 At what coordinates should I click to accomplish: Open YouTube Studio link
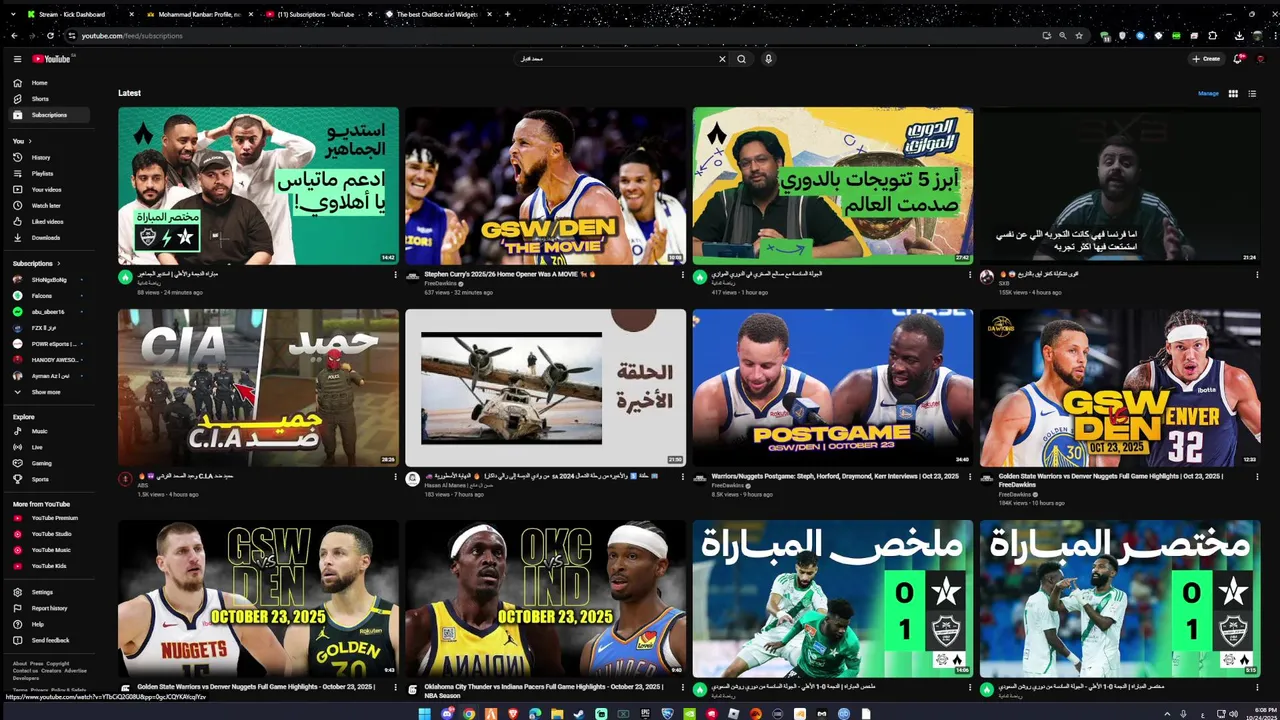pyautogui.click(x=50, y=534)
